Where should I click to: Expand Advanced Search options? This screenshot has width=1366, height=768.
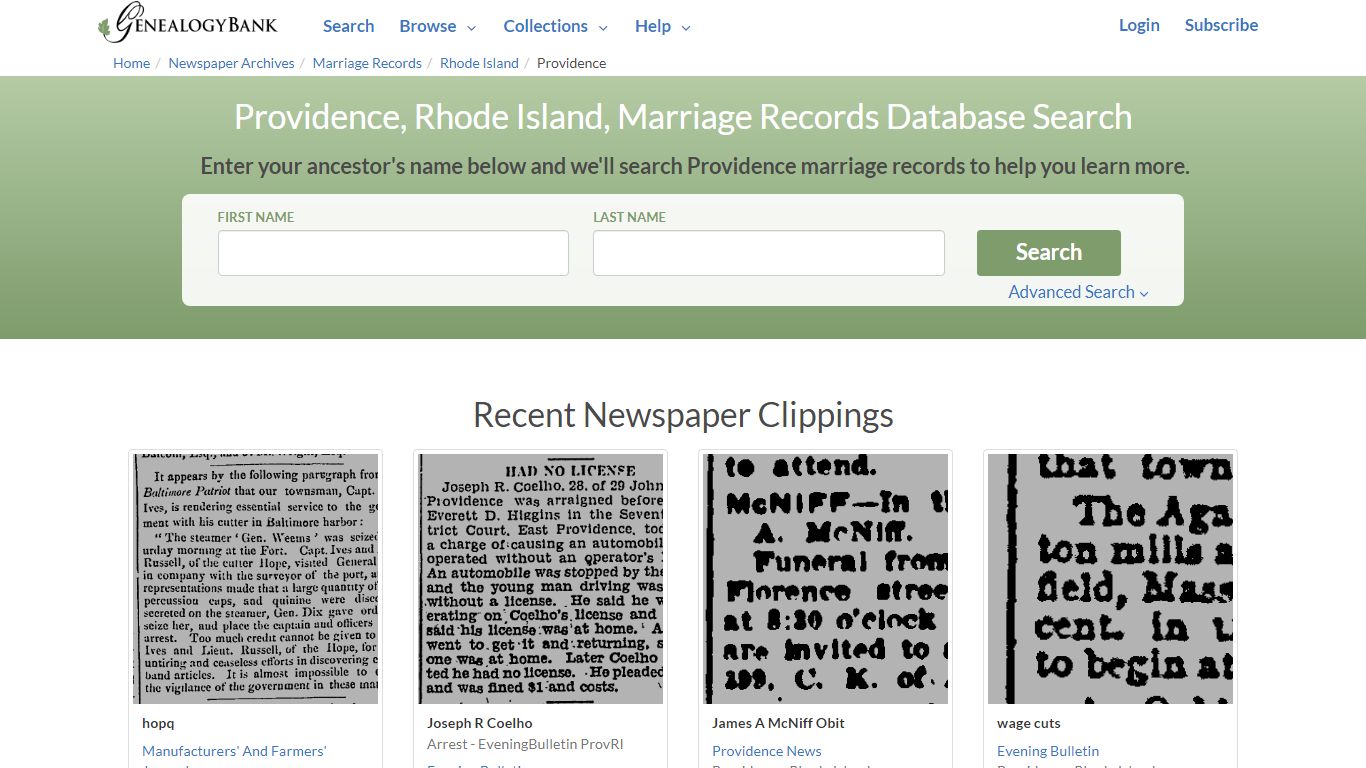tap(1078, 292)
